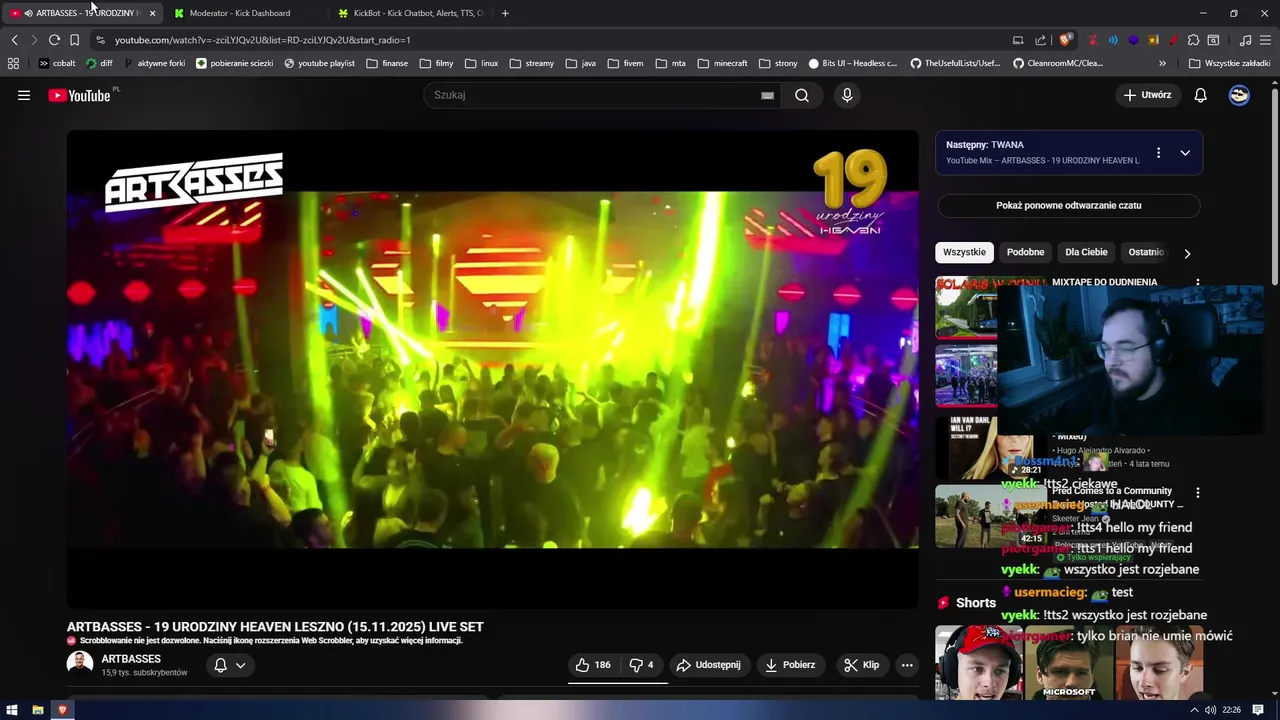
Task: Open the linux bookmarks folder
Action: coord(481,63)
